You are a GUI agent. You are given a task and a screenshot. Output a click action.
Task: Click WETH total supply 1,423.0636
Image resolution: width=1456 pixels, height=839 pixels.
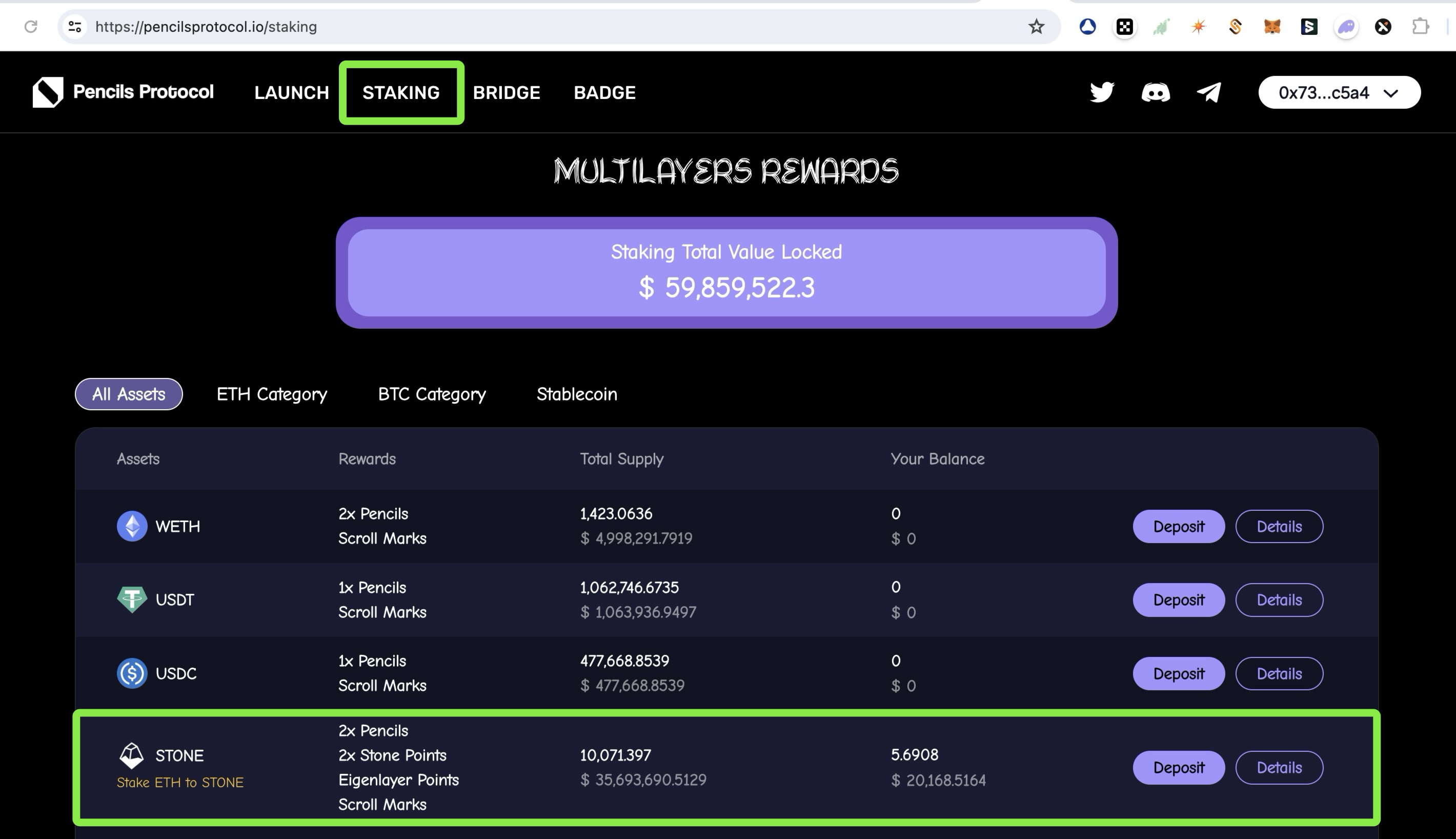point(616,513)
